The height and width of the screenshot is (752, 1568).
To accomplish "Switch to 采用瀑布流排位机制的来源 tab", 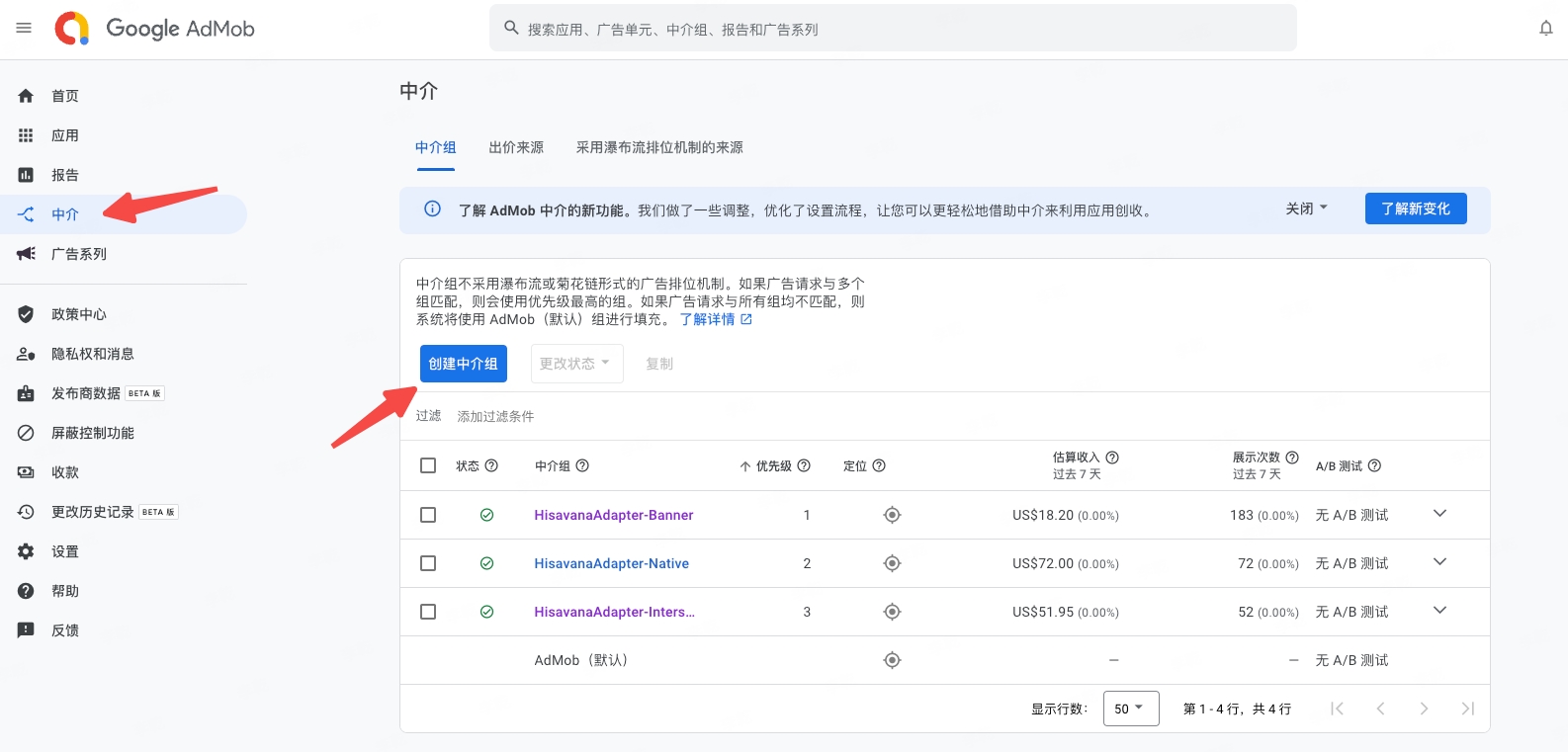I will point(659,147).
